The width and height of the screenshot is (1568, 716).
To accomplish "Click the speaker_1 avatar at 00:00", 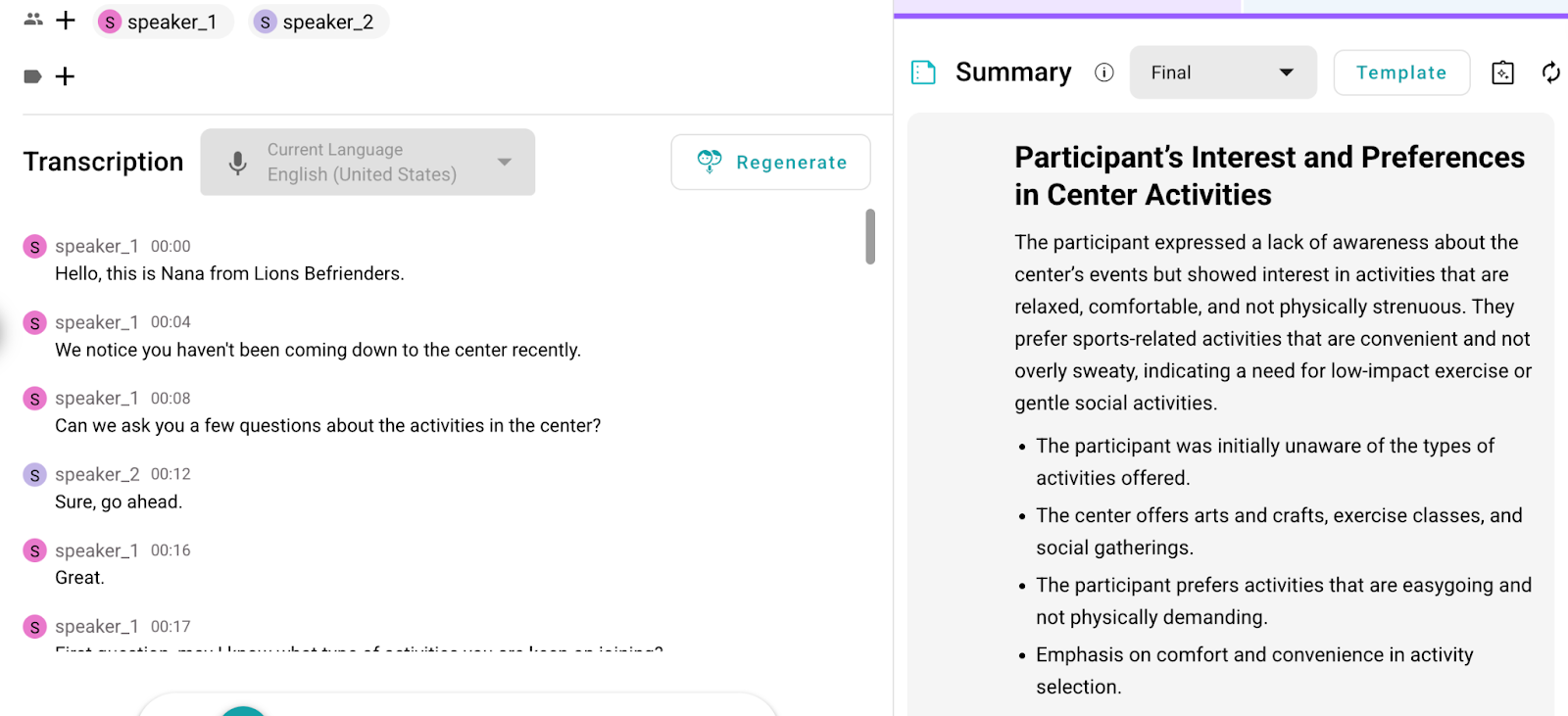I will [x=35, y=247].
